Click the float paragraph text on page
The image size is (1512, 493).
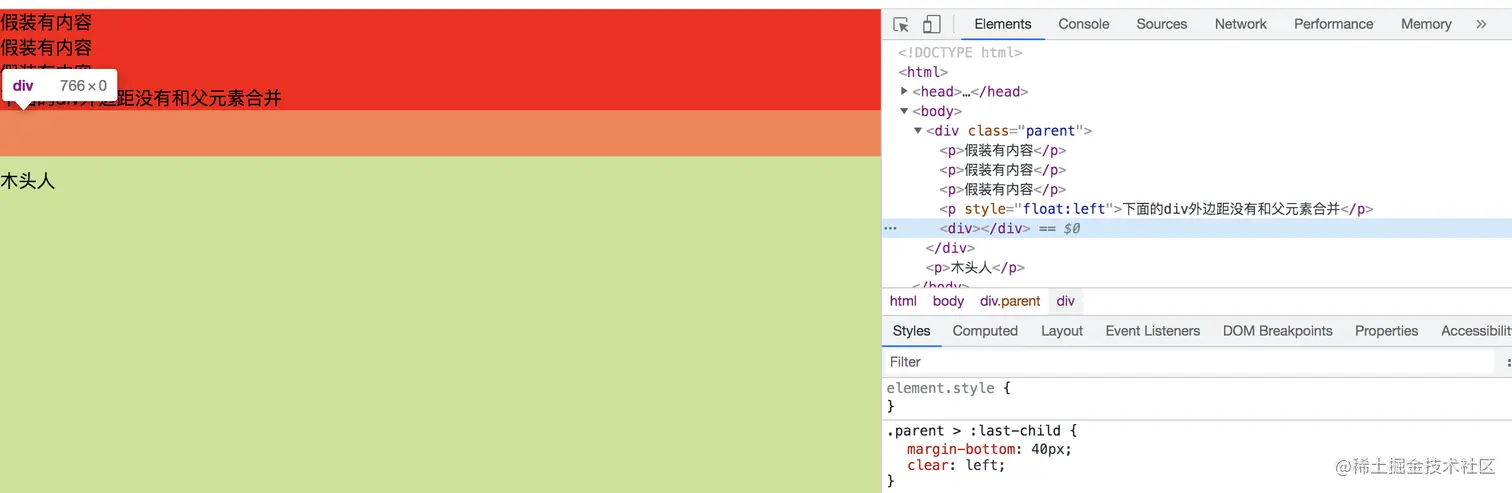click(x=141, y=98)
